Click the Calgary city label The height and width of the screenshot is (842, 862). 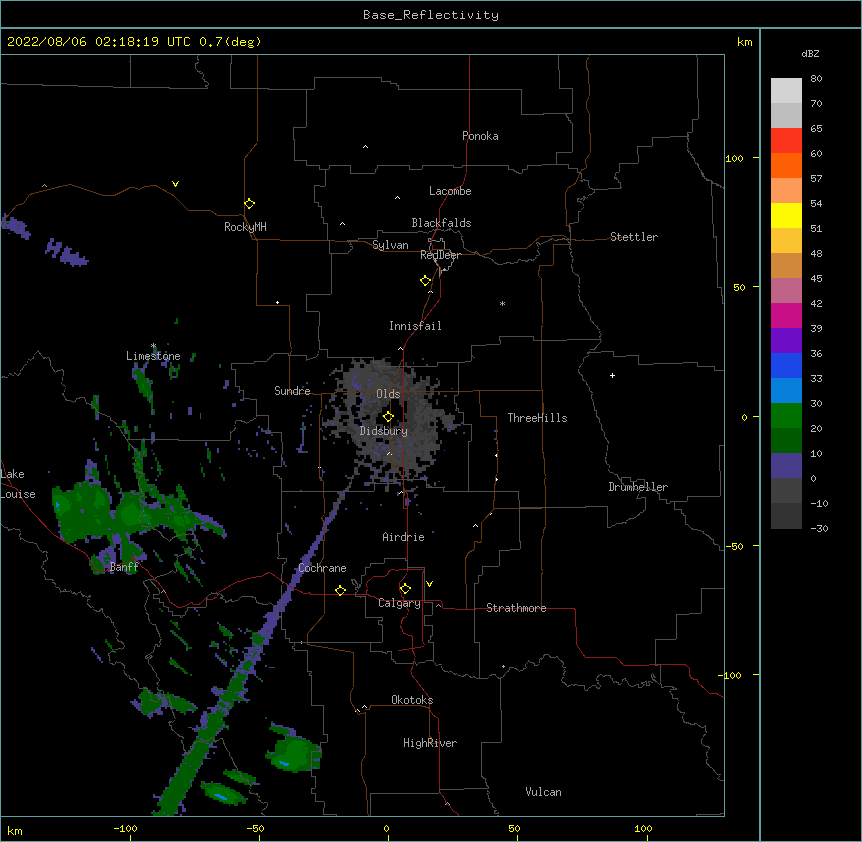click(399, 603)
